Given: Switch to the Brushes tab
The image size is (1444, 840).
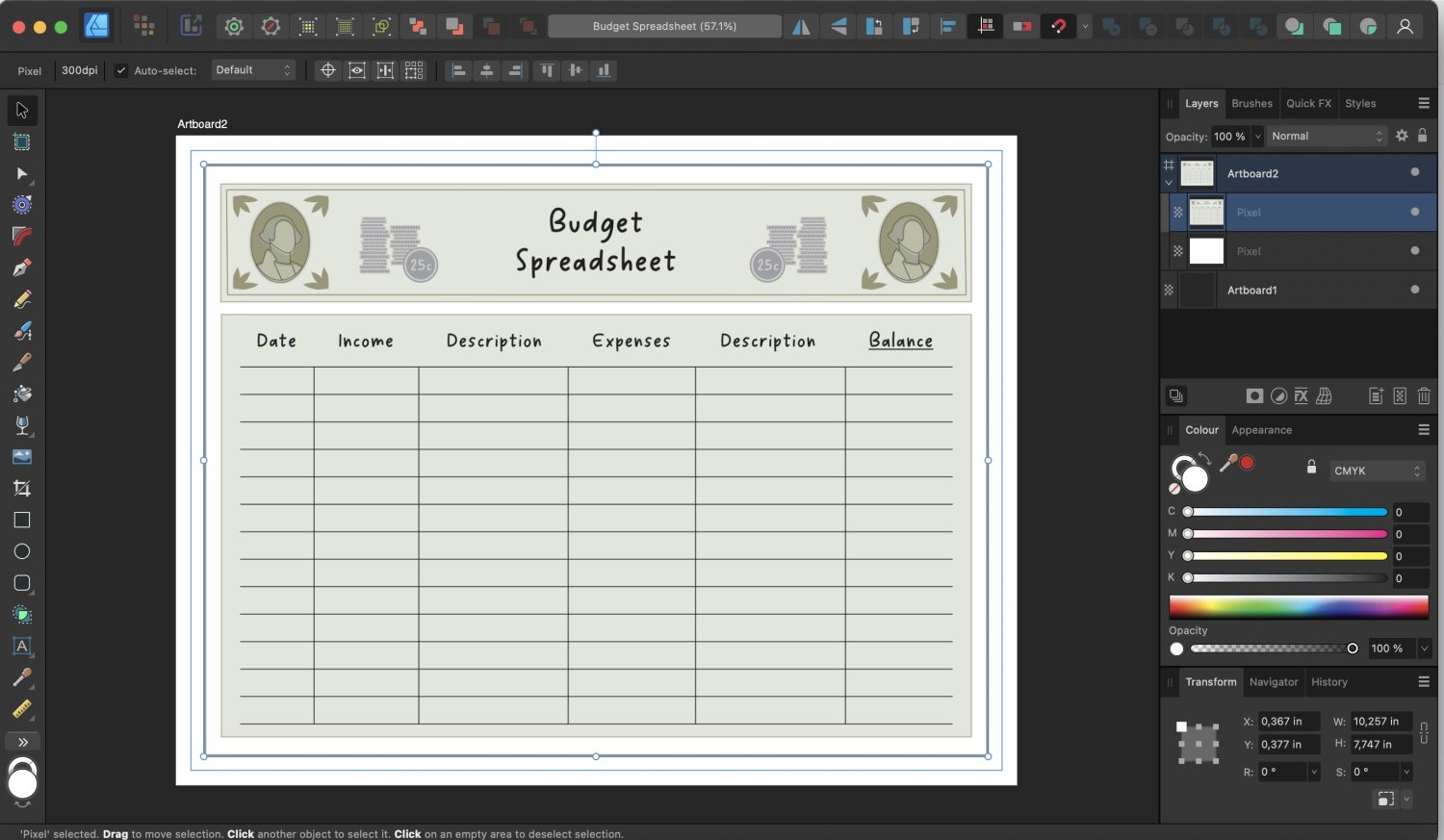Looking at the screenshot, I should point(1251,104).
